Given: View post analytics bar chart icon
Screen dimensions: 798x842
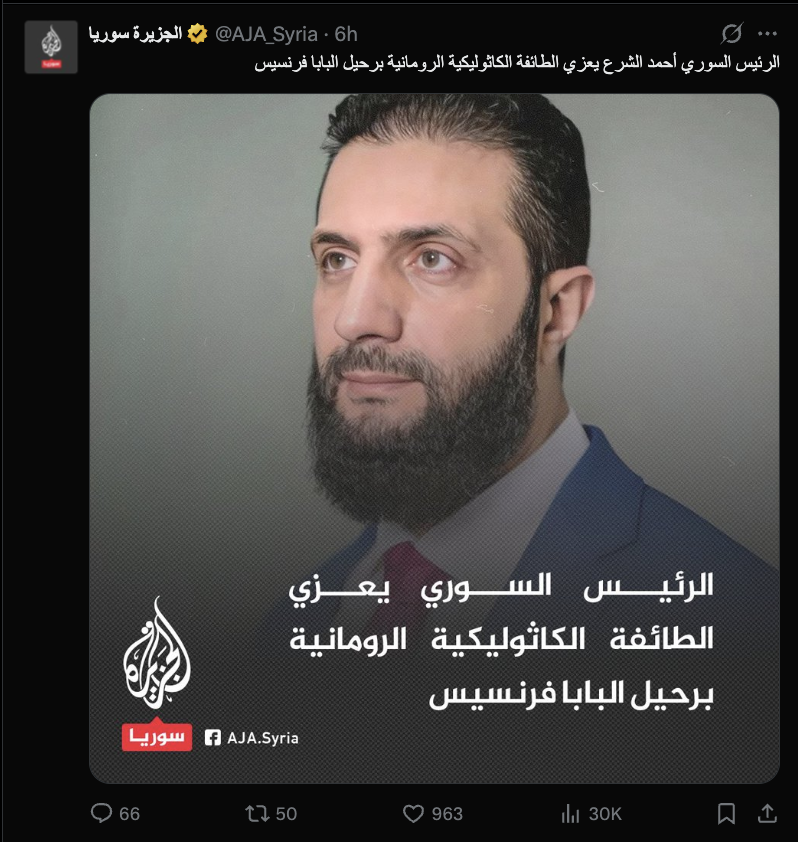Looking at the screenshot, I should click(x=570, y=814).
